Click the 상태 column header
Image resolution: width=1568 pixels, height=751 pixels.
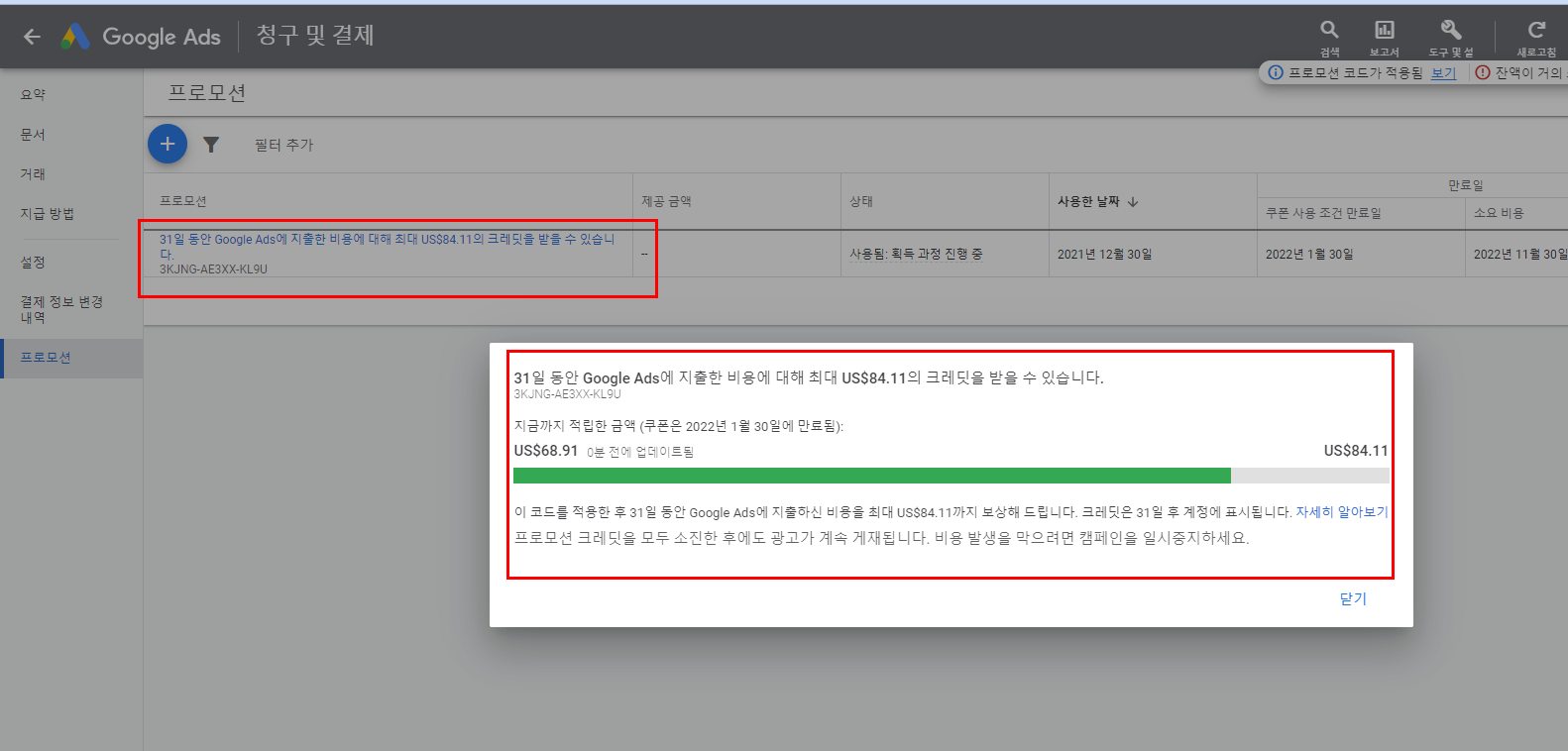tap(861, 201)
